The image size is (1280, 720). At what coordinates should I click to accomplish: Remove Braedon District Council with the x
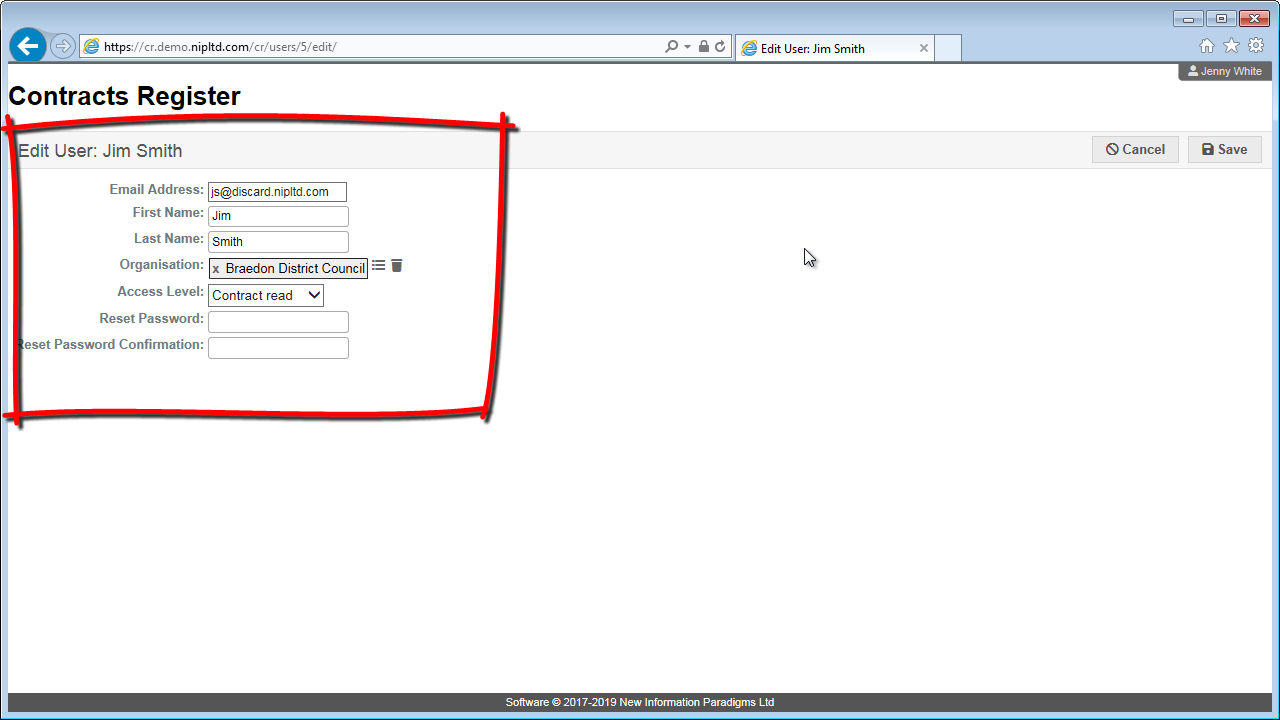point(216,269)
